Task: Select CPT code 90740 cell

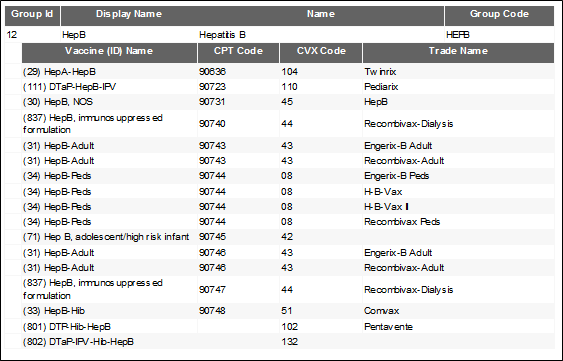Action: coord(212,124)
